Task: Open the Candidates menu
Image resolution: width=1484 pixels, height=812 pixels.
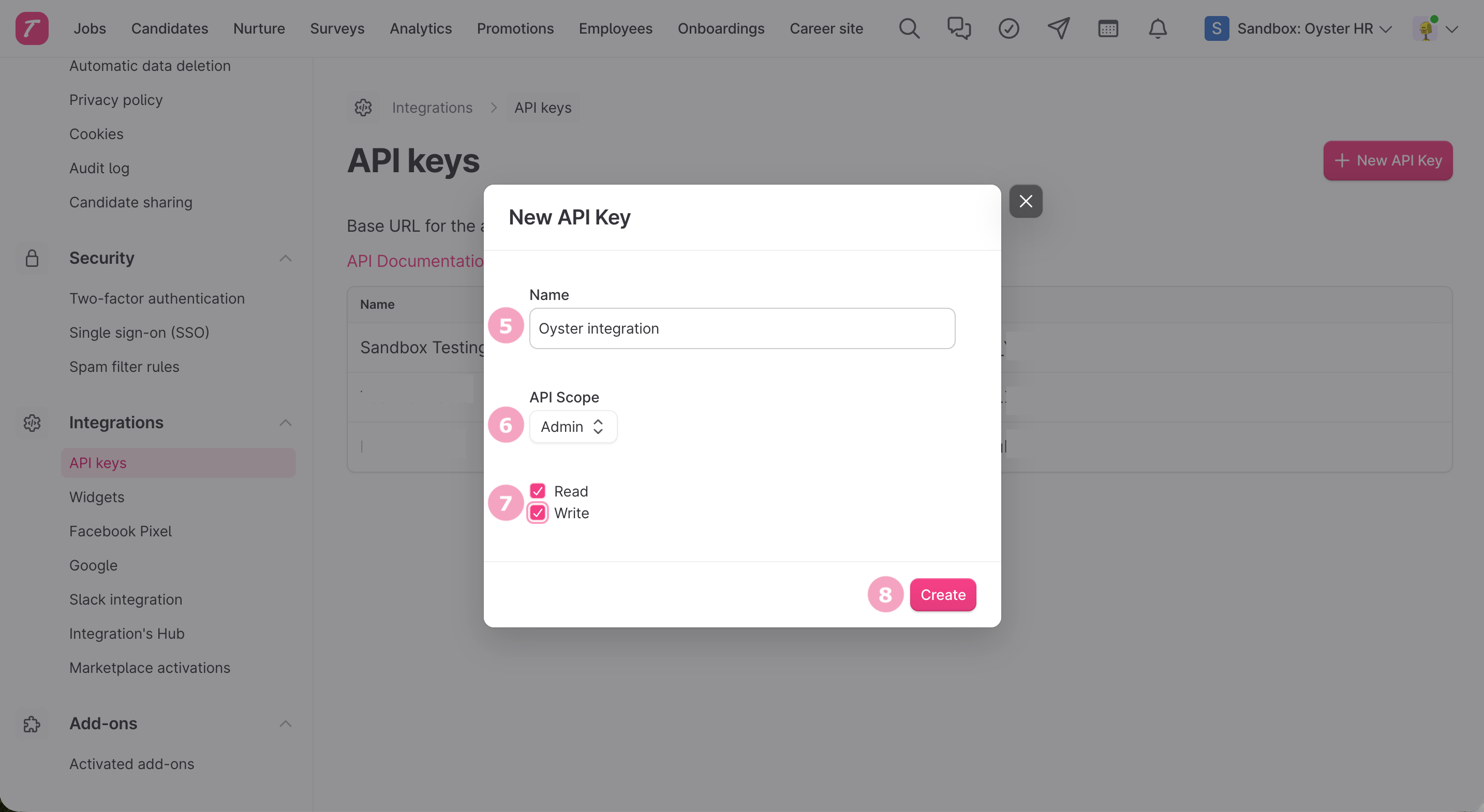Action: coord(169,28)
